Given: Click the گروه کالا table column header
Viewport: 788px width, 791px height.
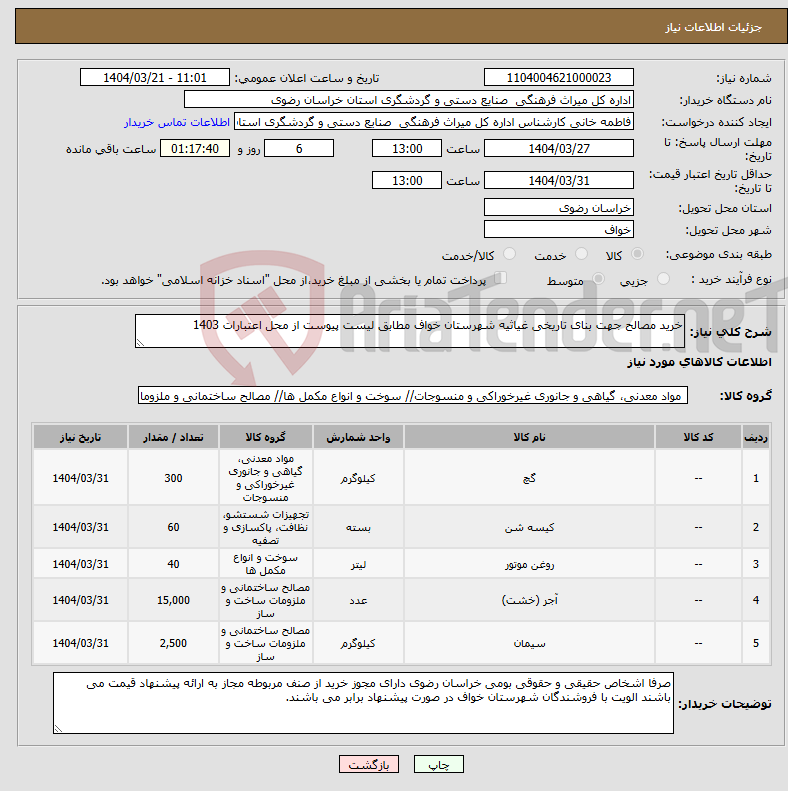Looking at the screenshot, I should 265,437.
